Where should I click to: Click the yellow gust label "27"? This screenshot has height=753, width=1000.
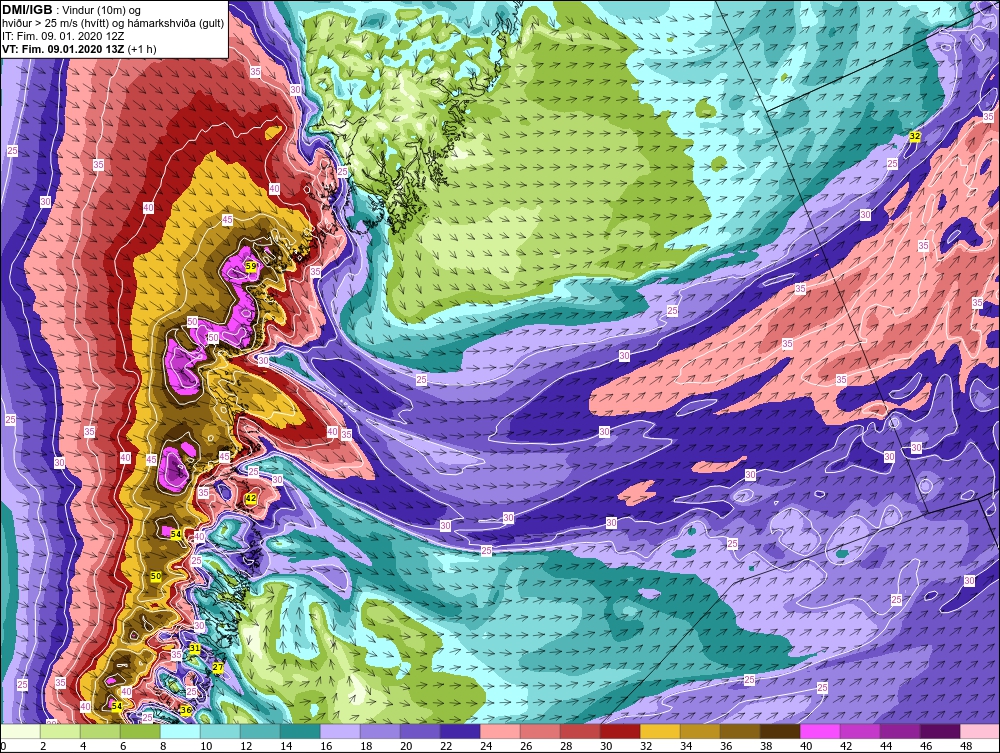point(218,668)
